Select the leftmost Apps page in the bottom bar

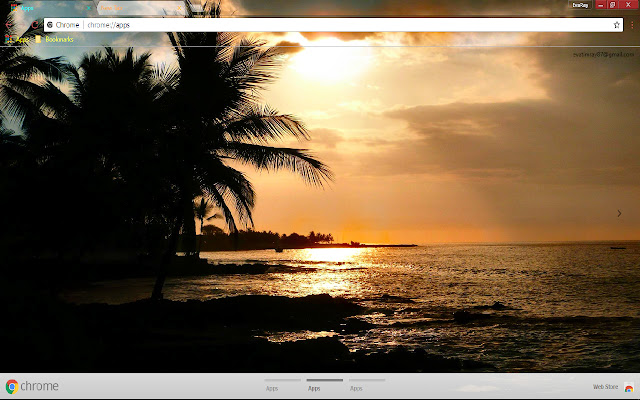tap(282, 385)
